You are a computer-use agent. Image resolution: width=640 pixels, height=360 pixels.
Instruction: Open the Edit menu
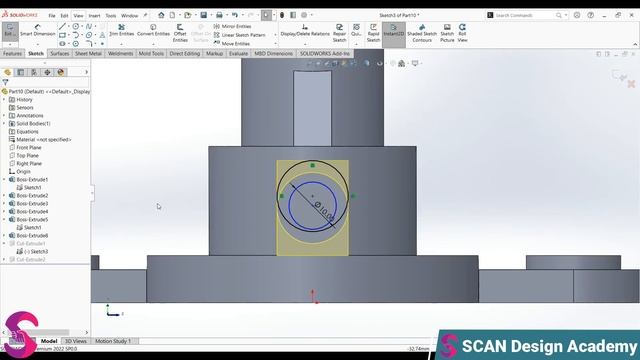tap(64, 16)
